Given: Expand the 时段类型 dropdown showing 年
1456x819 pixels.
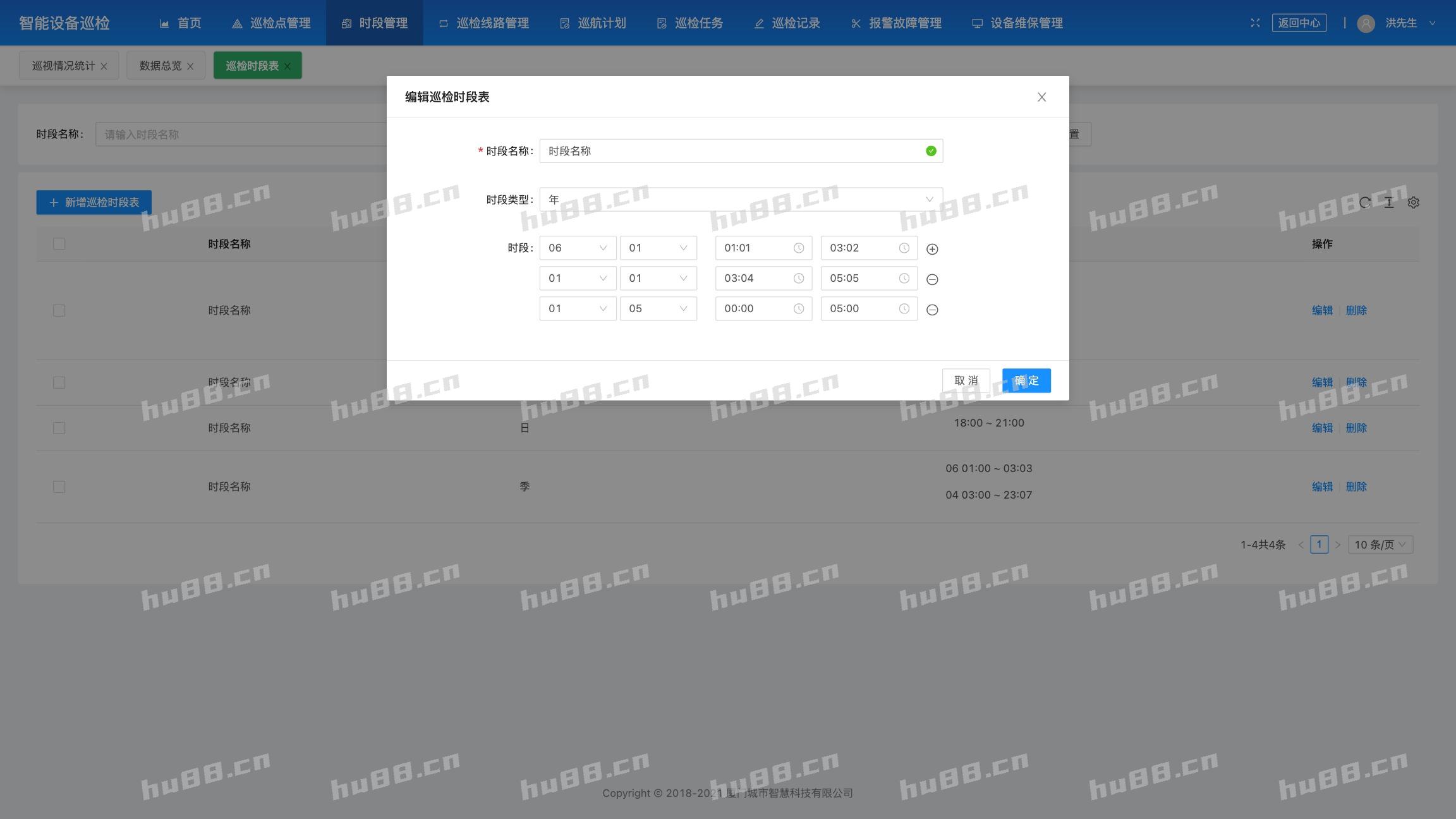Looking at the screenshot, I should [x=741, y=200].
